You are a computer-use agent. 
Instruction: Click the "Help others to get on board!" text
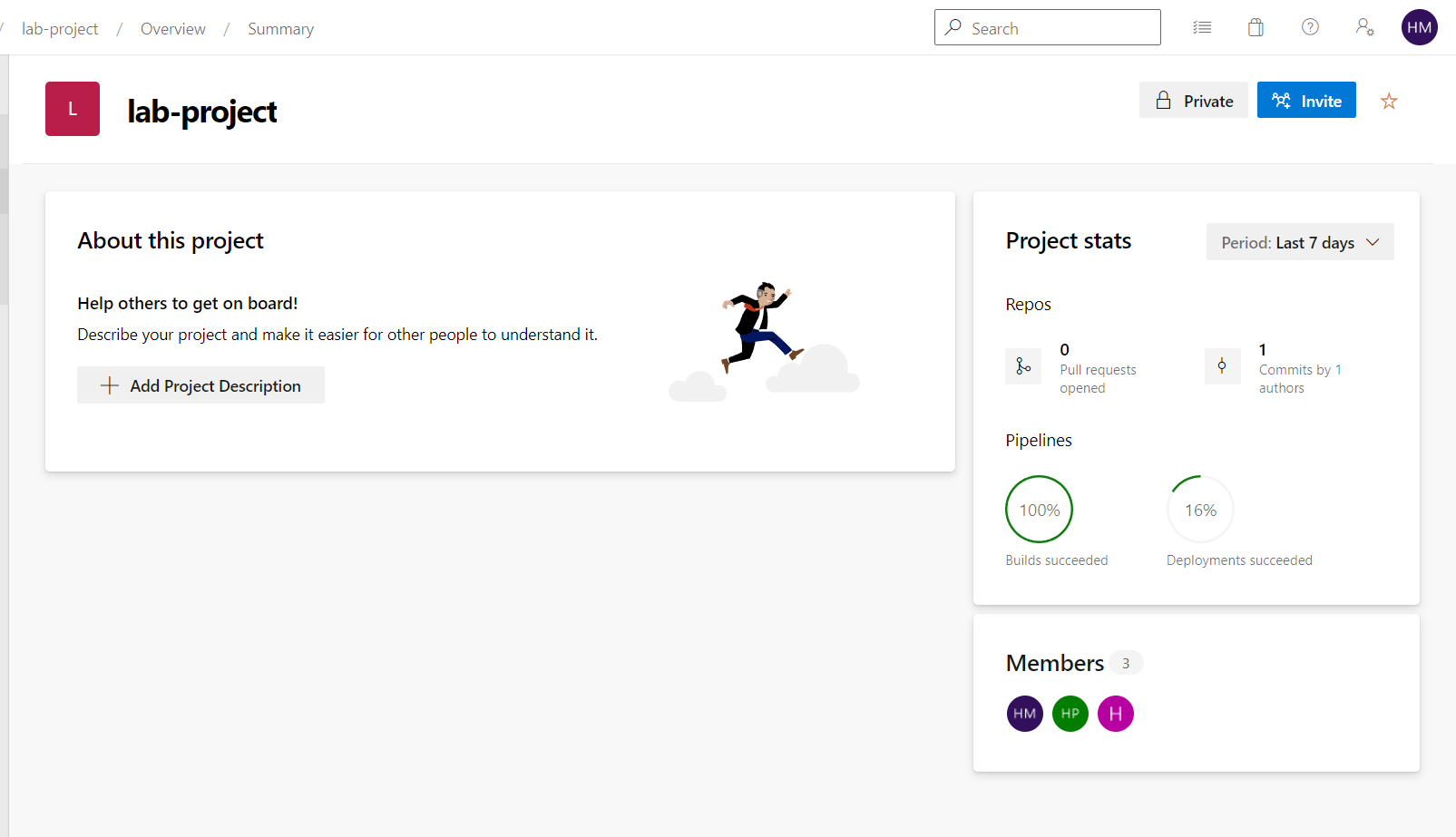tap(188, 304)
